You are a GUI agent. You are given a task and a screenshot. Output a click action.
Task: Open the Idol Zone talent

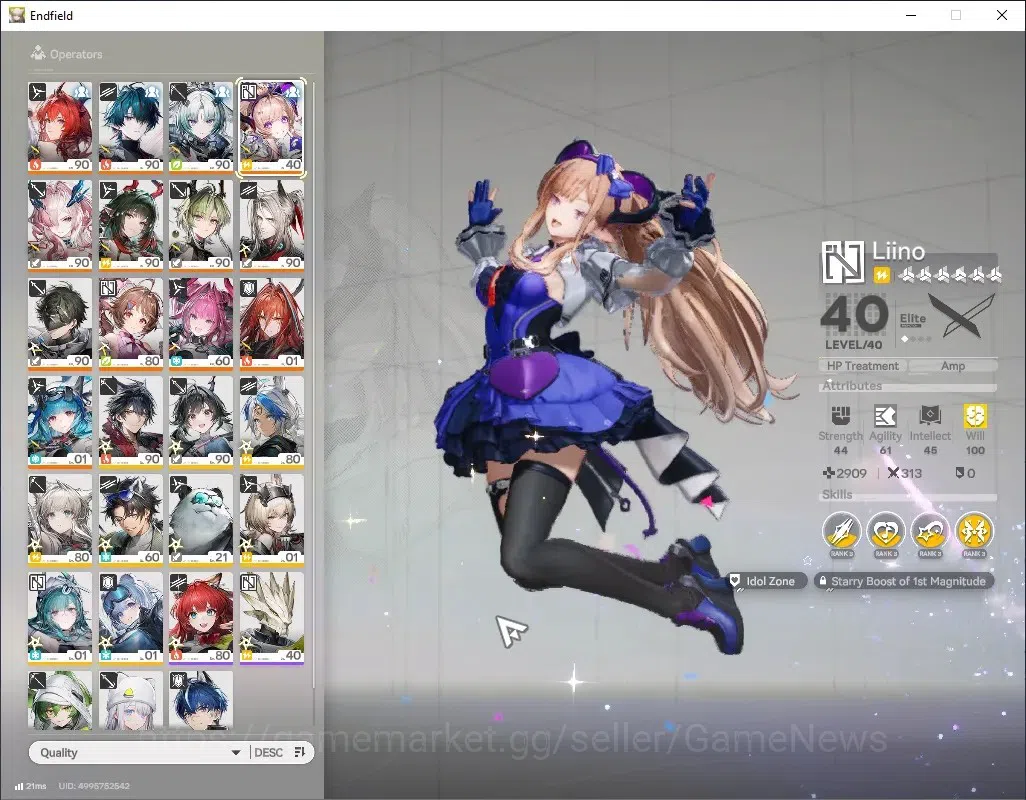point(767,581)
